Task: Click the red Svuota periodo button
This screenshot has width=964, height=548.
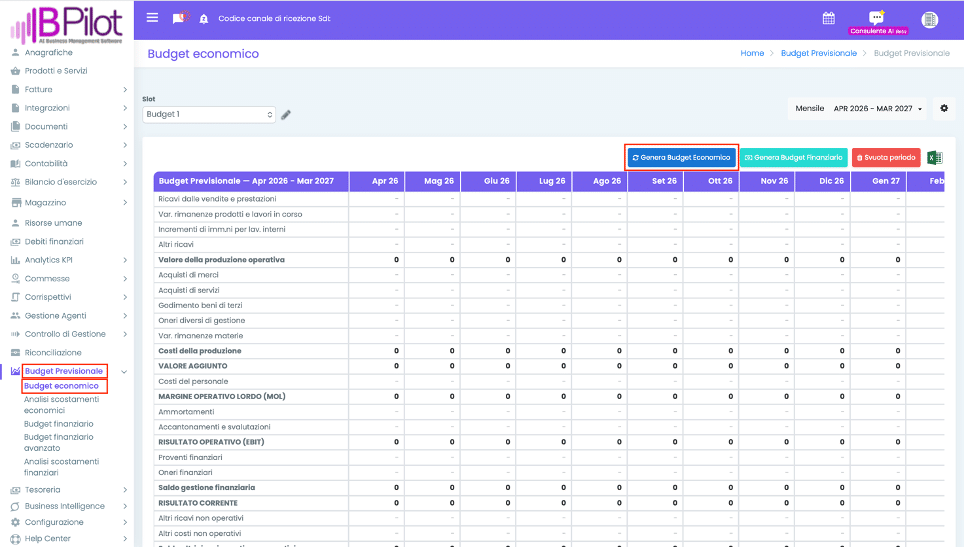Action: pos(886,158)
